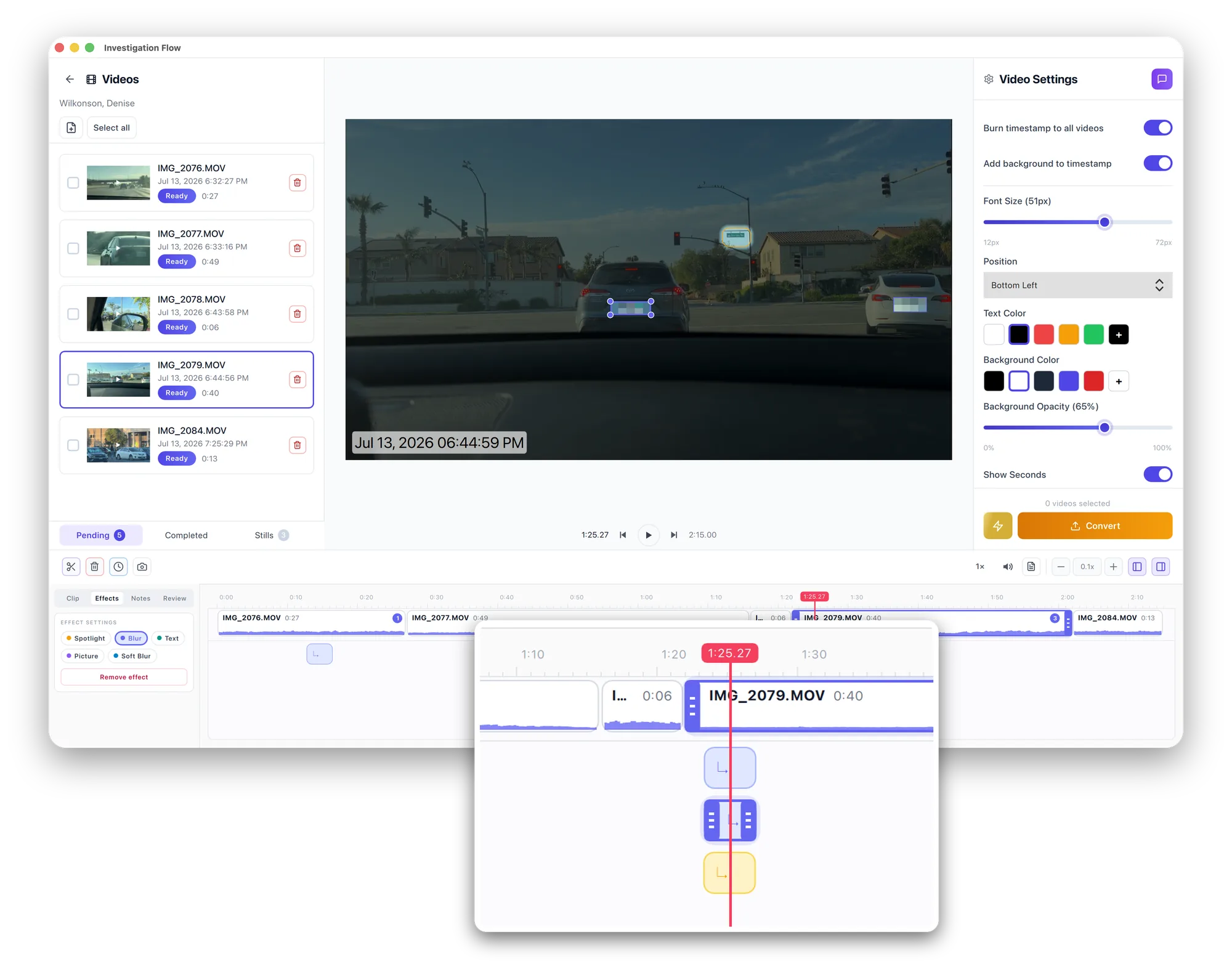This screenshot has width=1232, height=969.
Task: Pick the blue background color swatch
Action: 1069,381
